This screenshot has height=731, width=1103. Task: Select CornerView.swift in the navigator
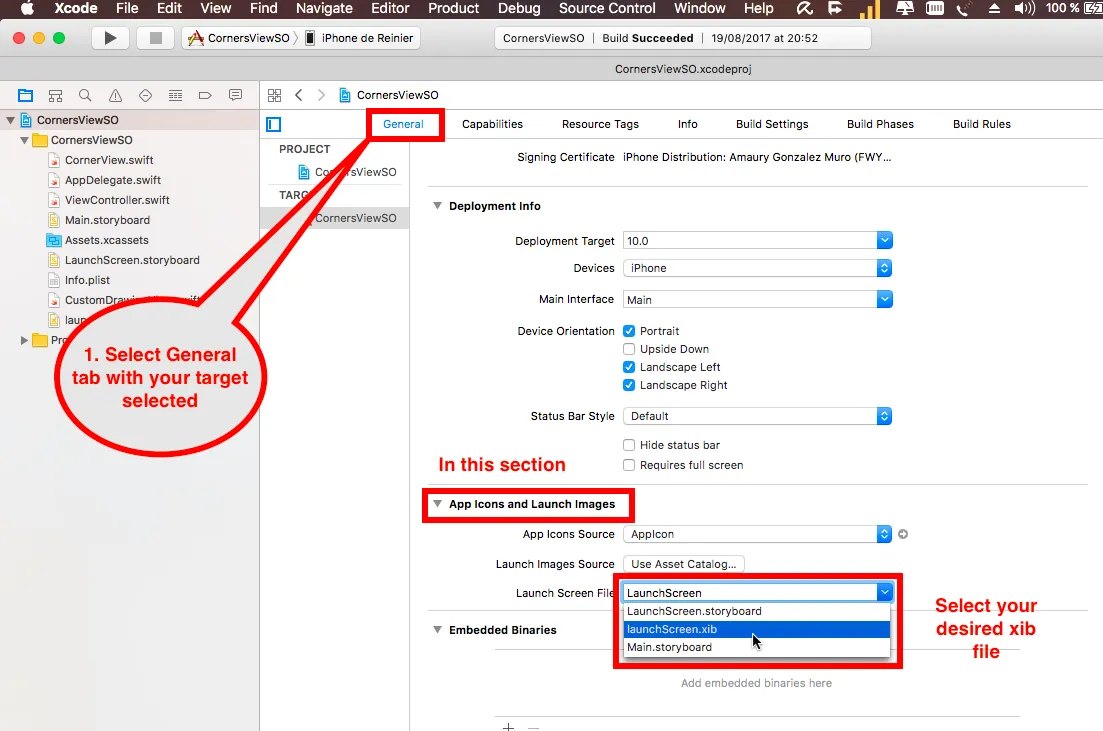click(109, 160)
